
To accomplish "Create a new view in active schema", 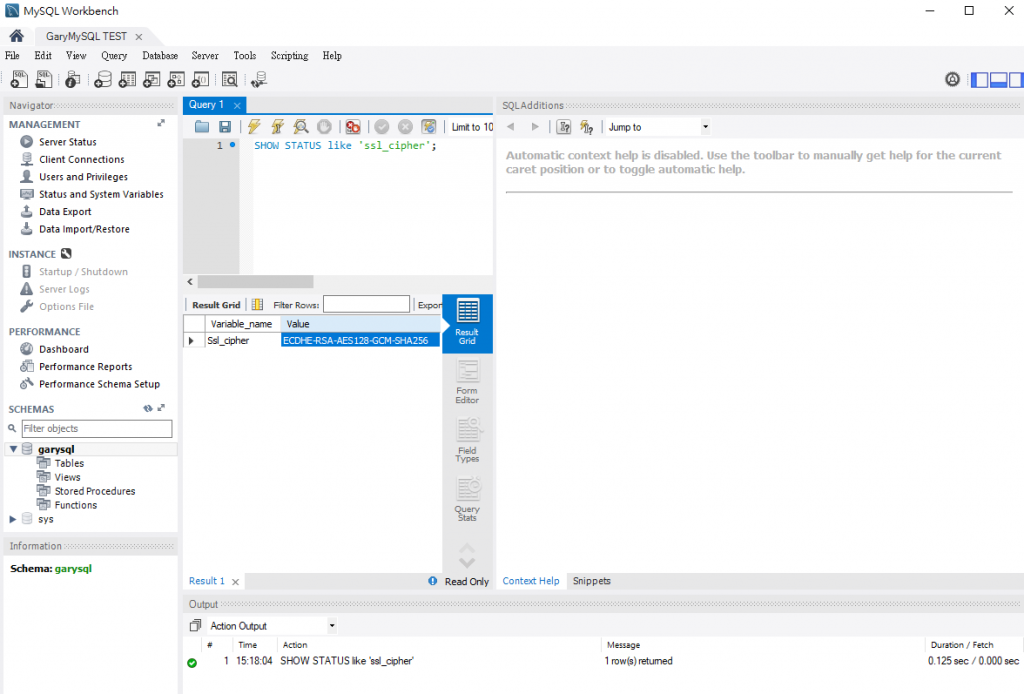I will (152, 80).
